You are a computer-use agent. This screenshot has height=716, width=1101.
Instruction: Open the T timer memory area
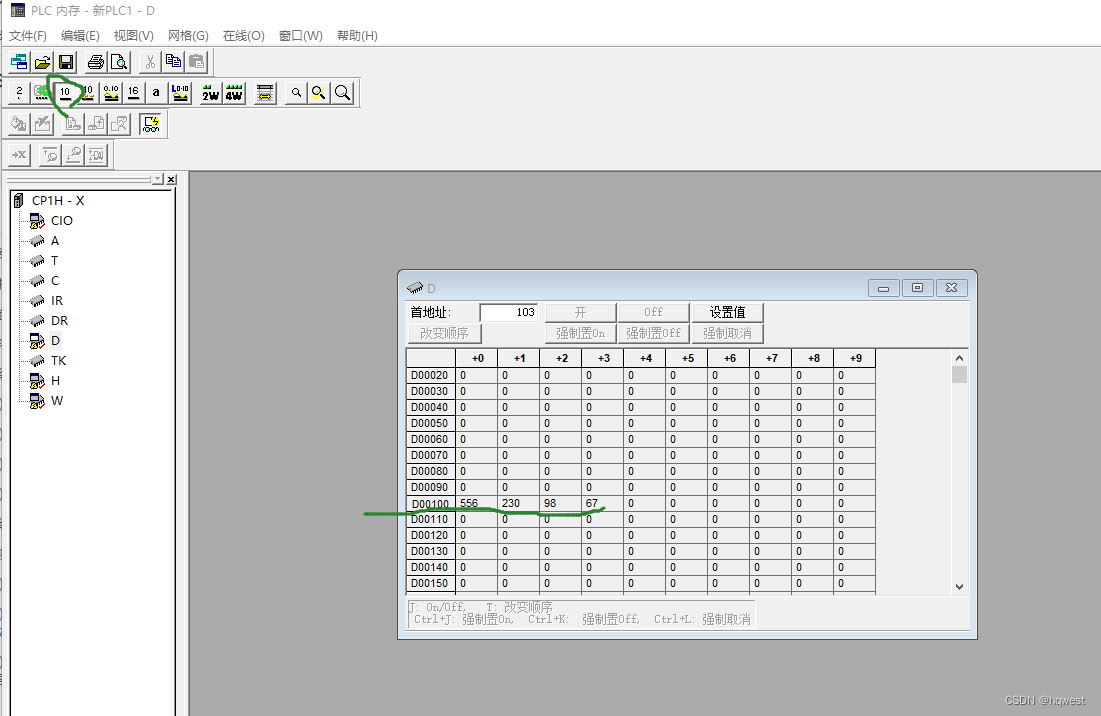[x=55, y=260]
